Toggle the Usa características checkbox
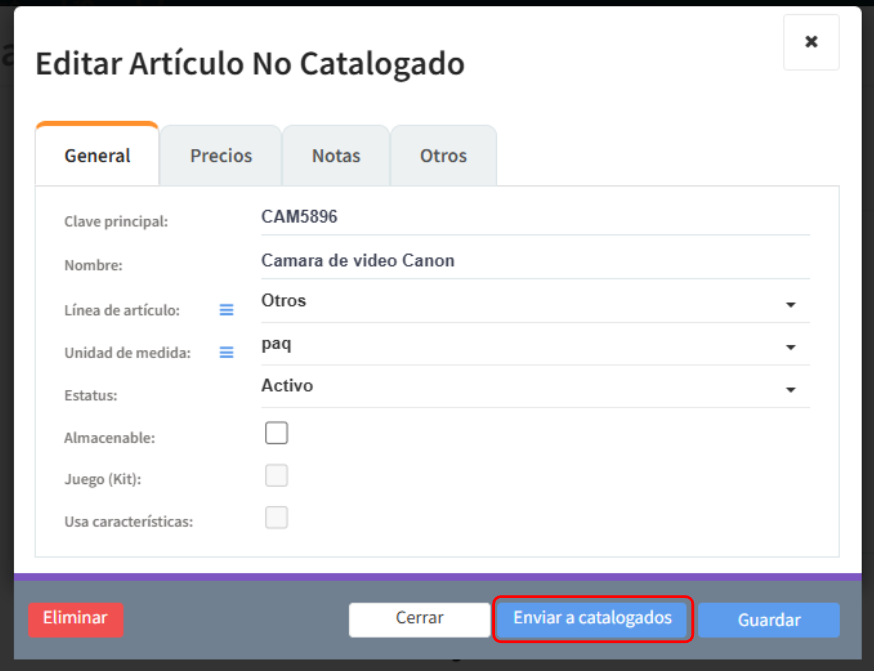 click(x=276, y=517)
